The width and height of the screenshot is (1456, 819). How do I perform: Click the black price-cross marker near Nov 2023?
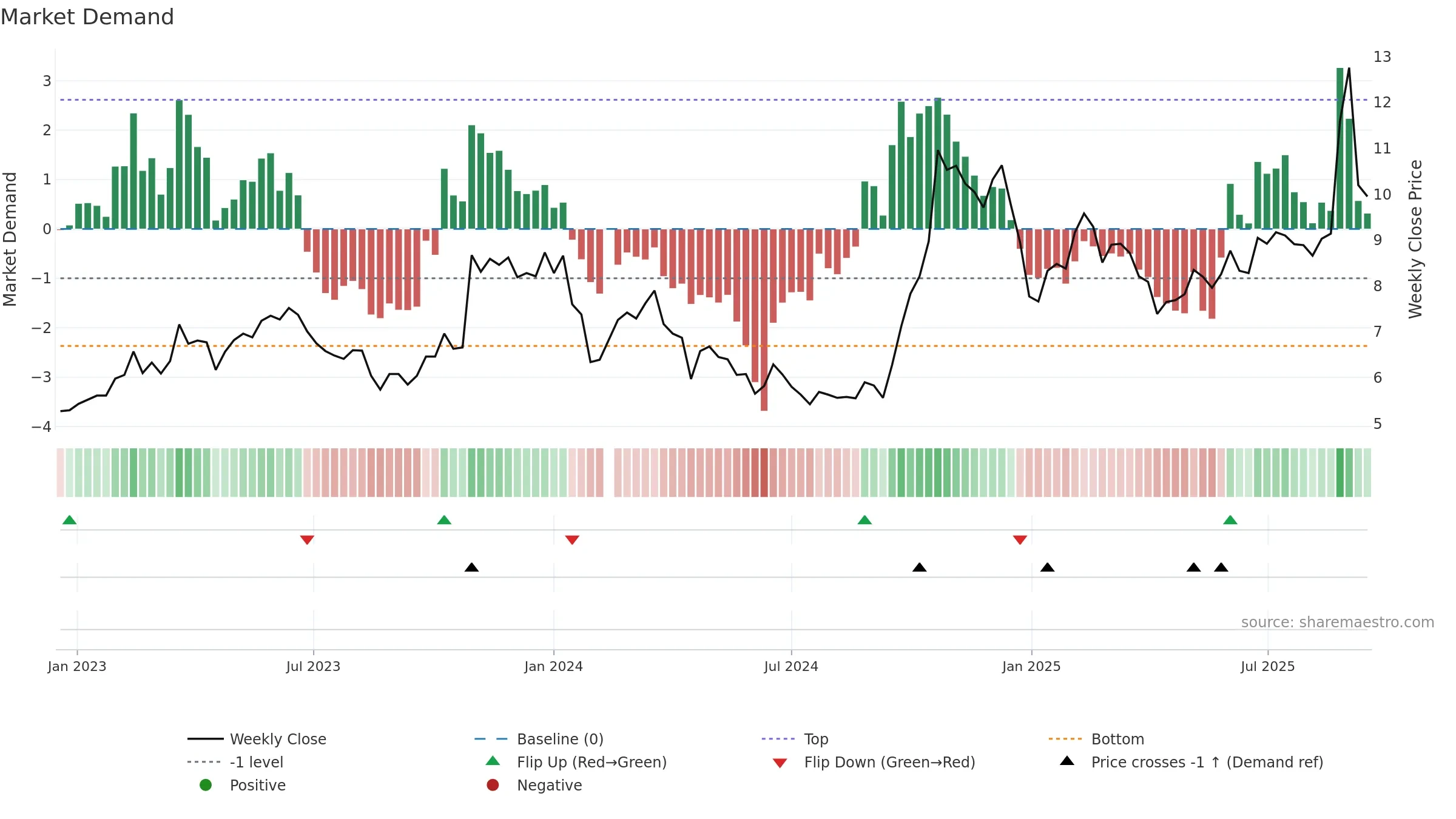[471, 567]
